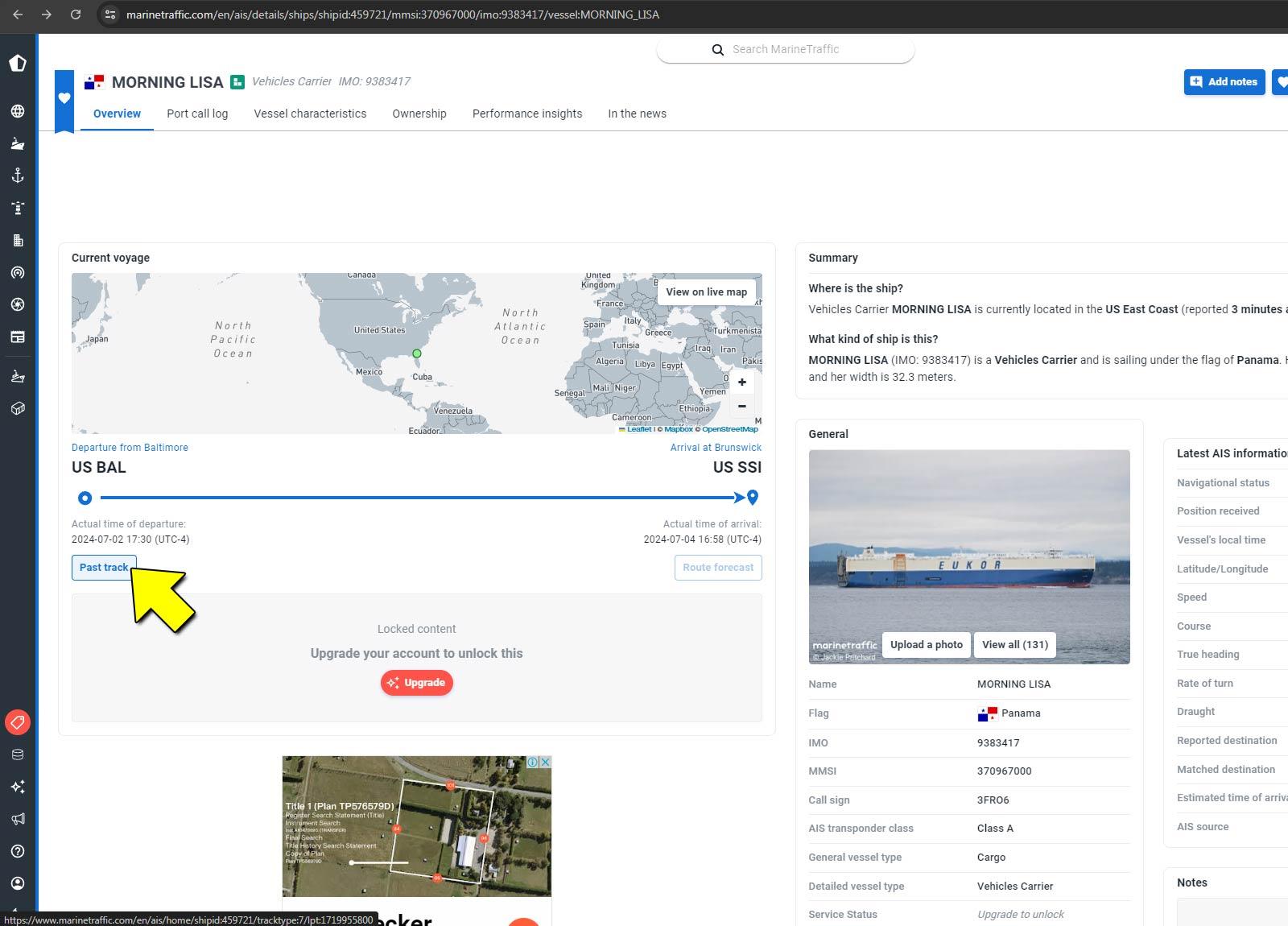Viewport: 1288px width, 926px height.
Task: Click the Past track button
Action: pos(104,567)
